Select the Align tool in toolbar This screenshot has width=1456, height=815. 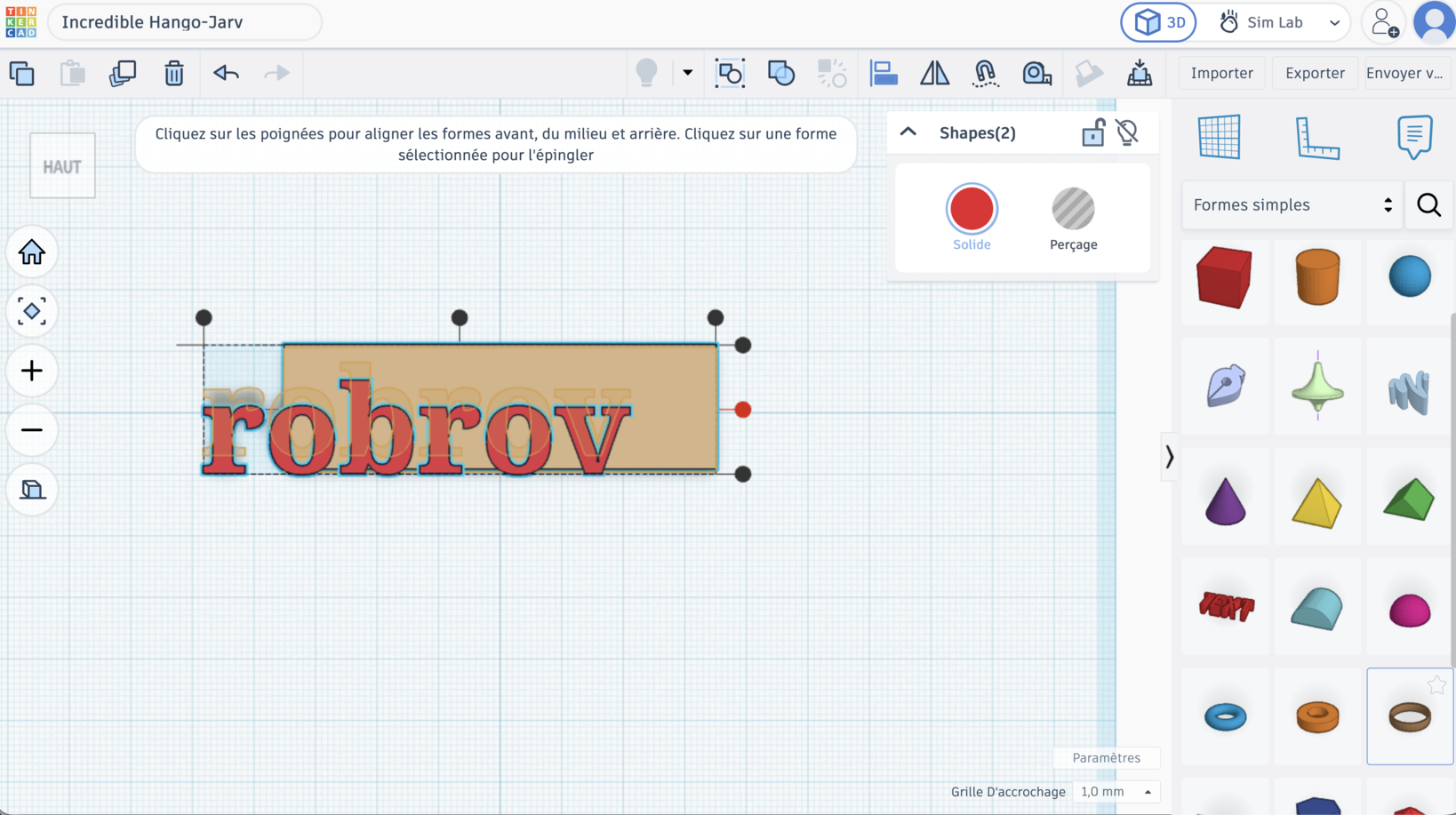tap(884, 73)
